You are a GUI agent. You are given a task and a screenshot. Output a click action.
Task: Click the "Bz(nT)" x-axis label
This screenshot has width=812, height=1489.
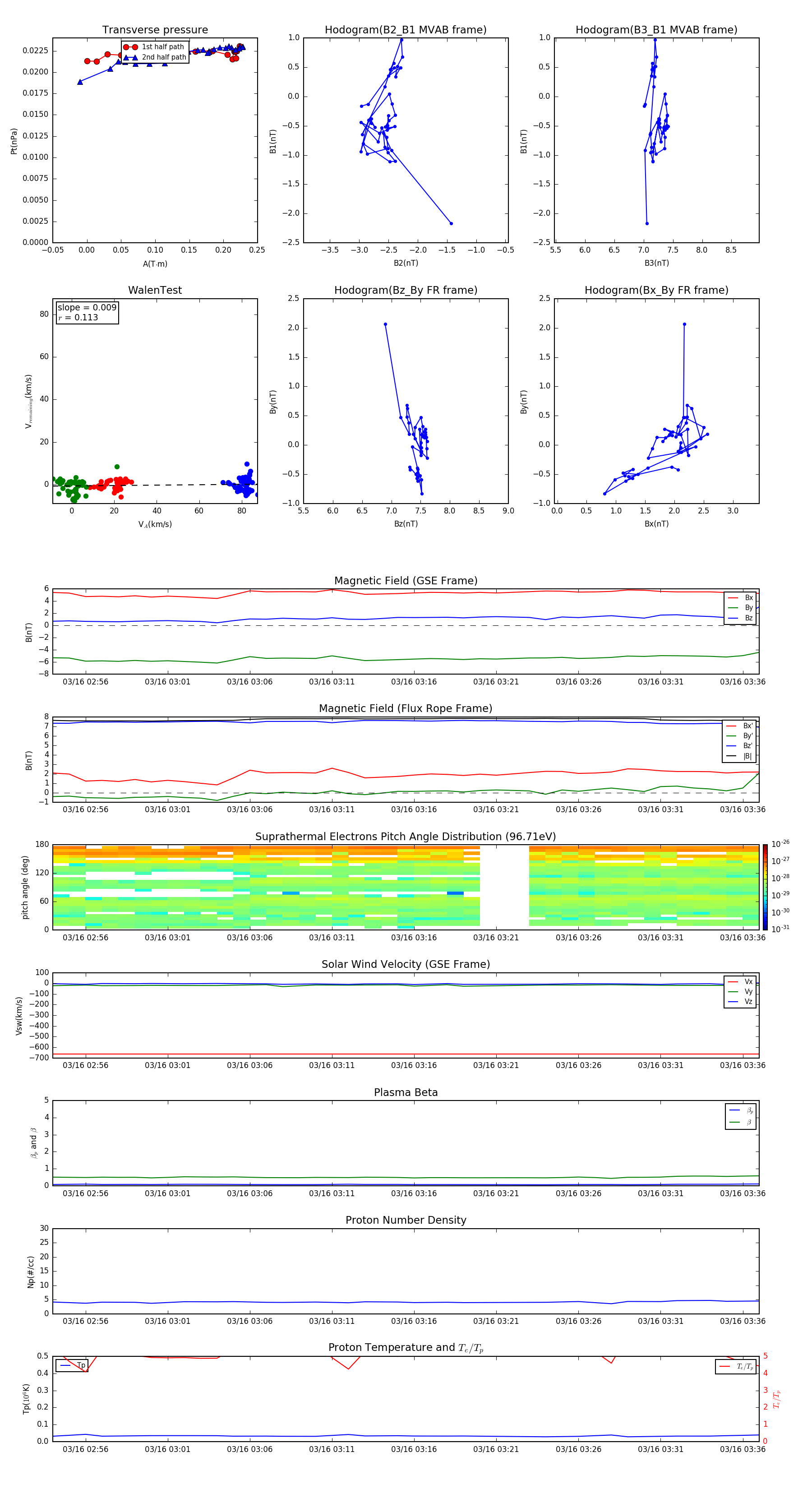tap(406, 524)
